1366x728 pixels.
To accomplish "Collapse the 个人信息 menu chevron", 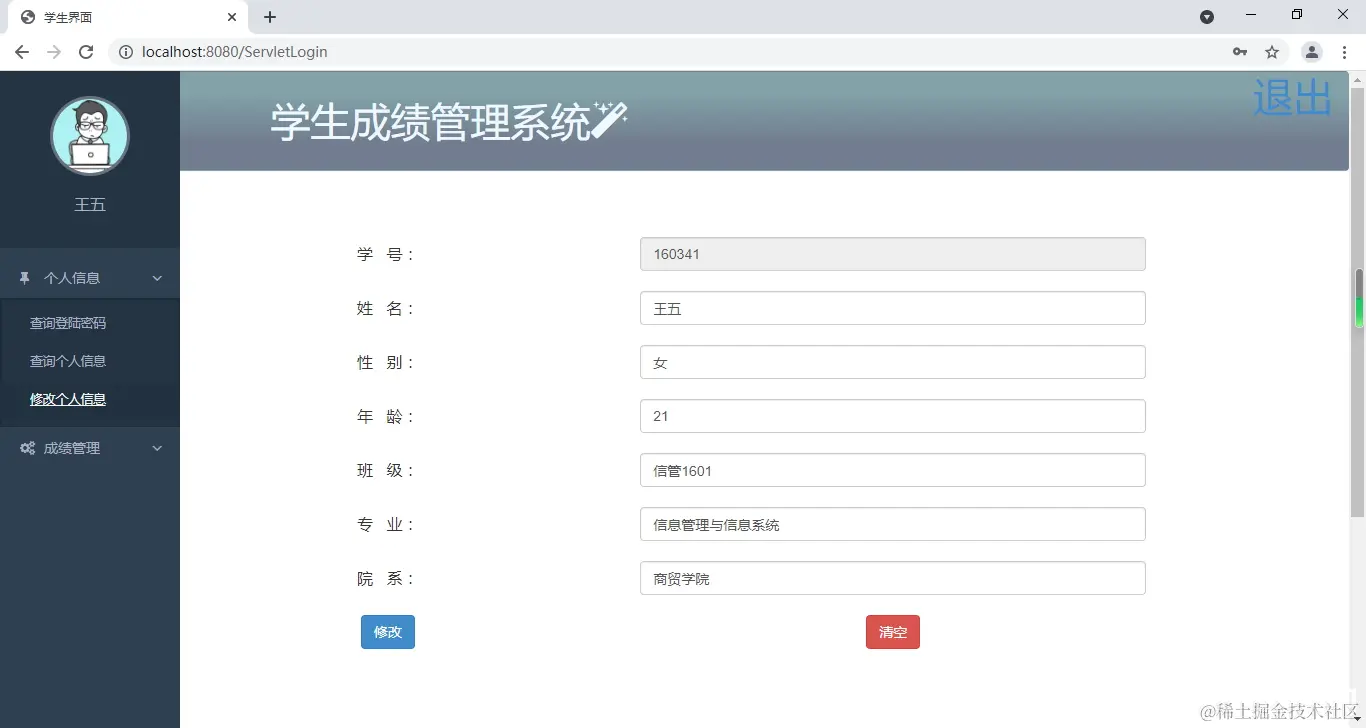I will [157, 278].
